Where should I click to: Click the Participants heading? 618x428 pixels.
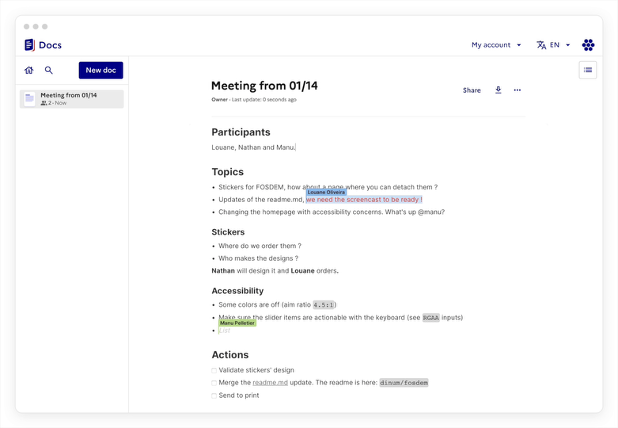[241, 132]
